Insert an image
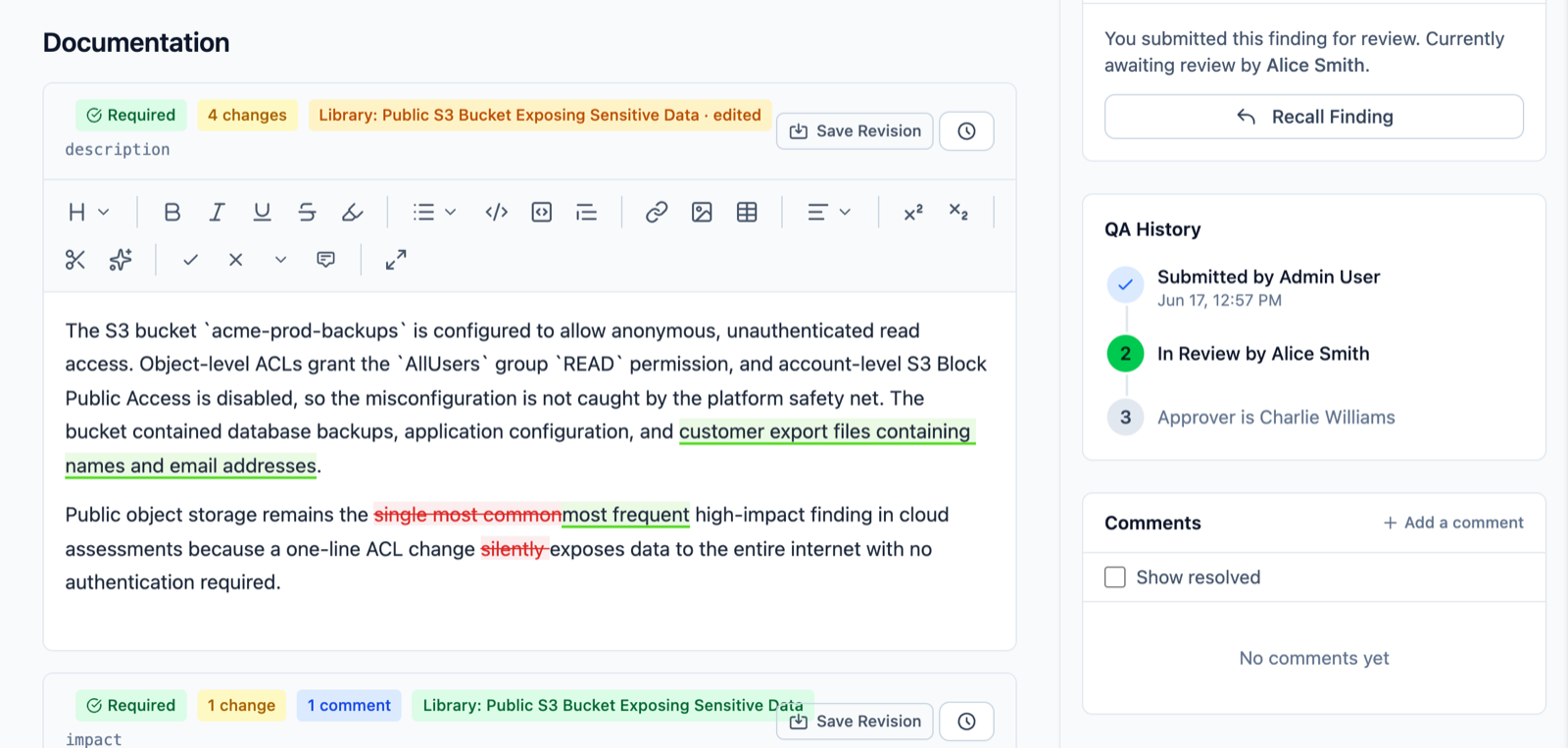1568x748 pixels. (x=702, y=212)
